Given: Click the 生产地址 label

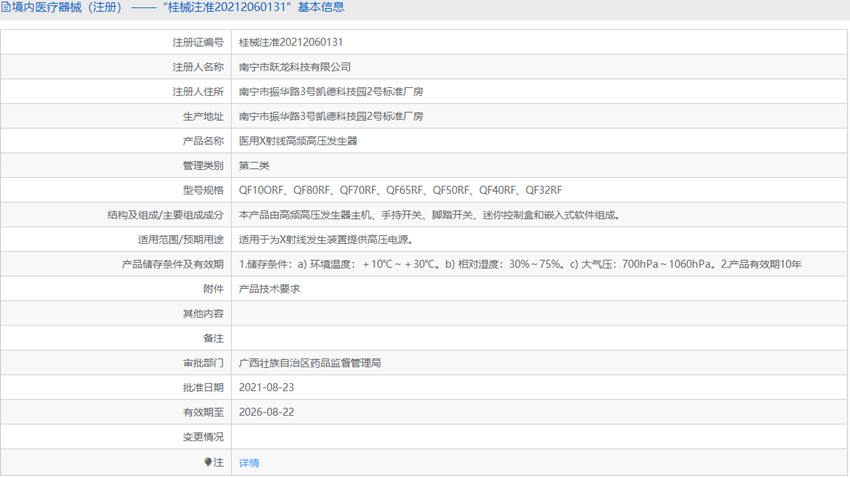Looking at the screenshot, I should [x=203, y=117].
